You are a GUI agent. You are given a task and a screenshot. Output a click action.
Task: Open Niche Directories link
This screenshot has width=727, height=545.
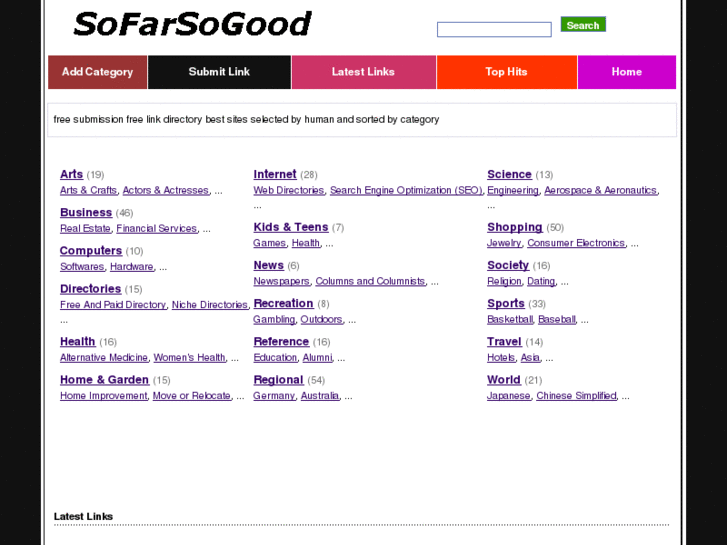click(210, 305)
